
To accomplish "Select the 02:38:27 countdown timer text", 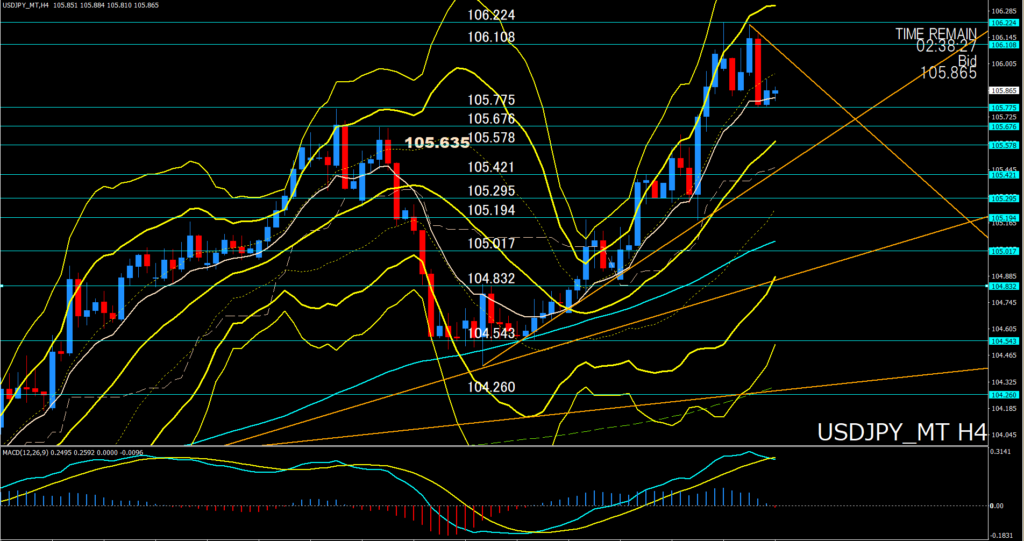I will (946, 46).
